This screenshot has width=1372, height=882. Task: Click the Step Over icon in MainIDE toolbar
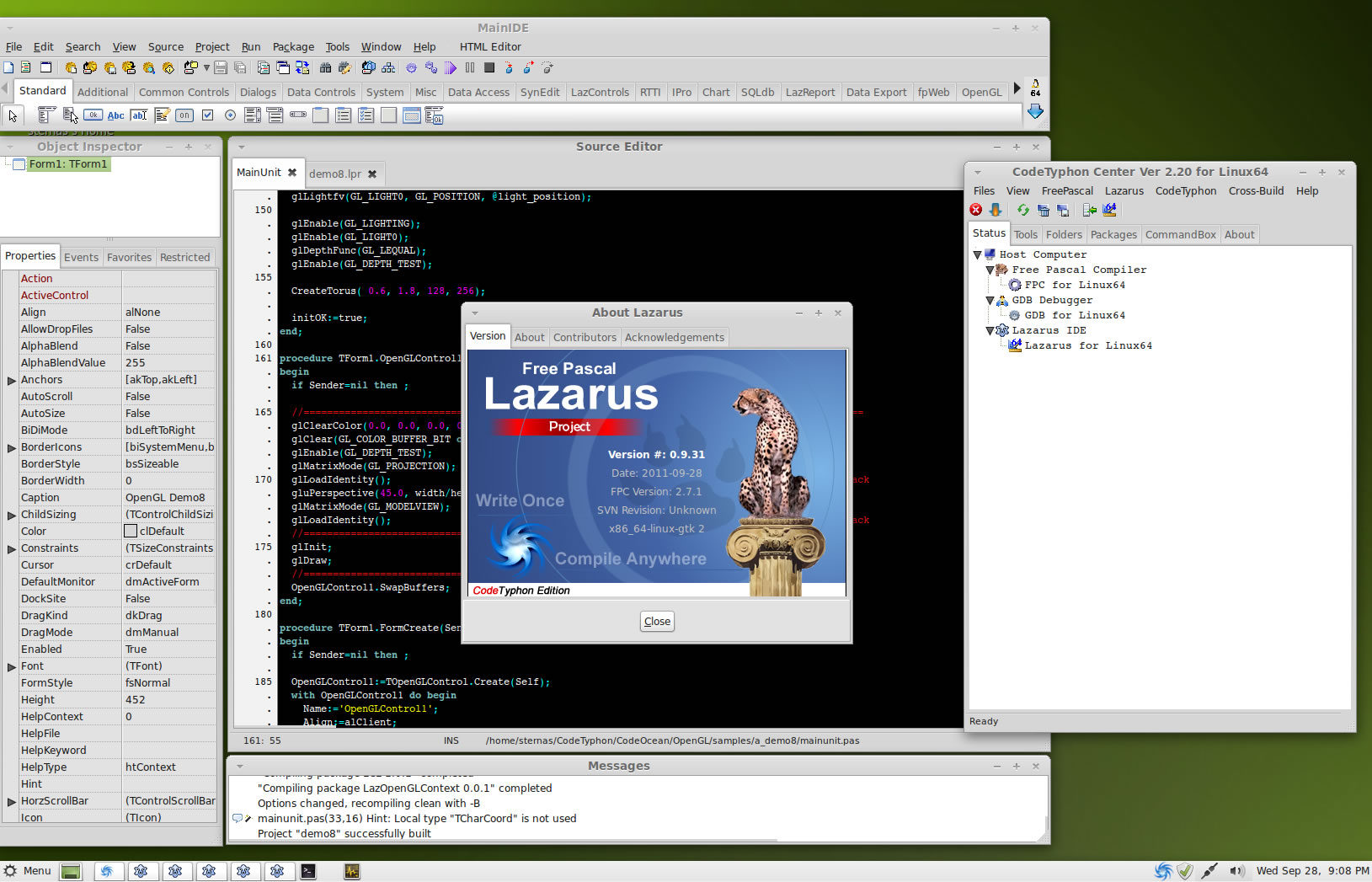coord(527,67)
